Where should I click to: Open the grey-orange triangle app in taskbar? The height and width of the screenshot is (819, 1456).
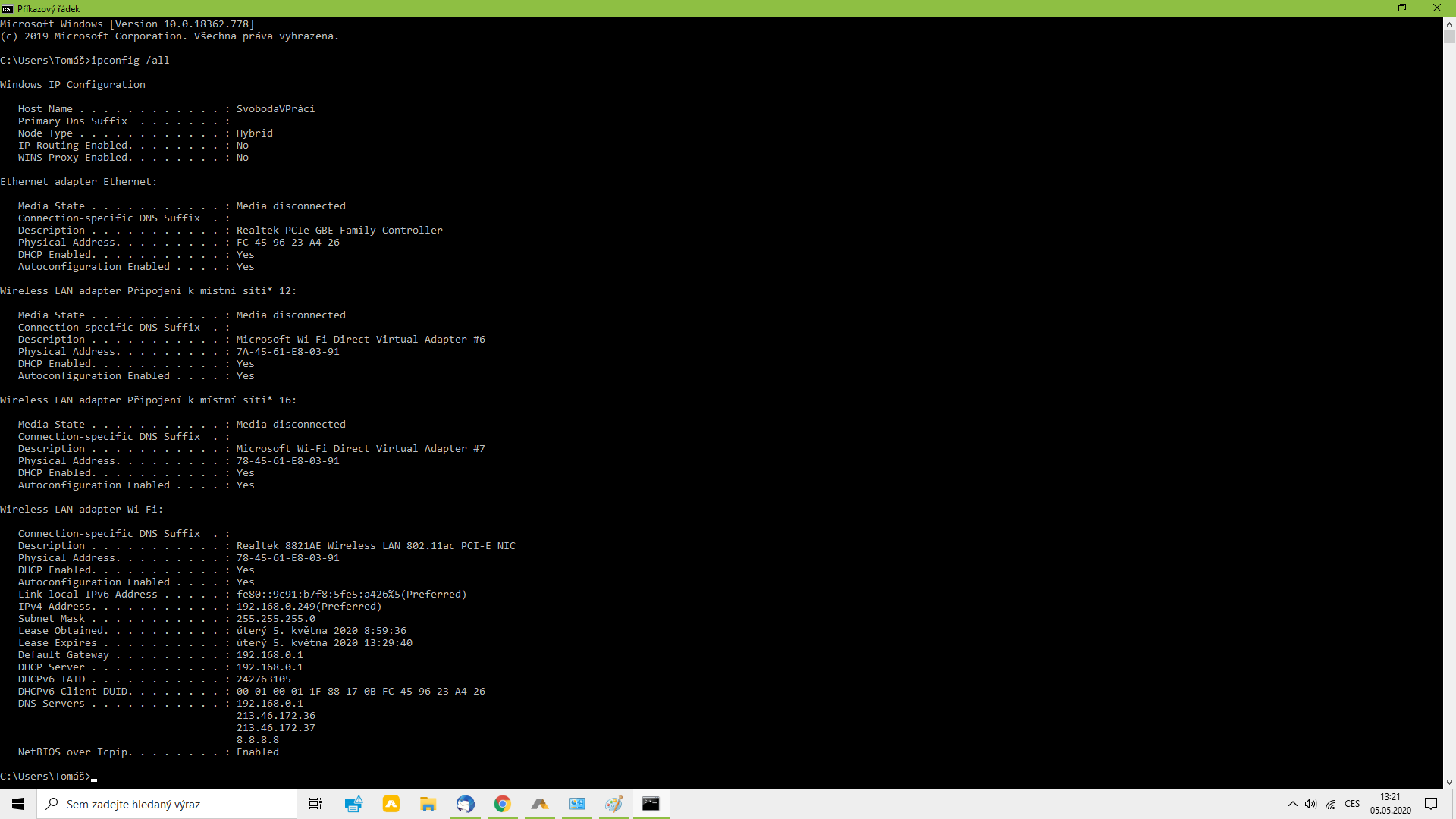click(539, 804)
